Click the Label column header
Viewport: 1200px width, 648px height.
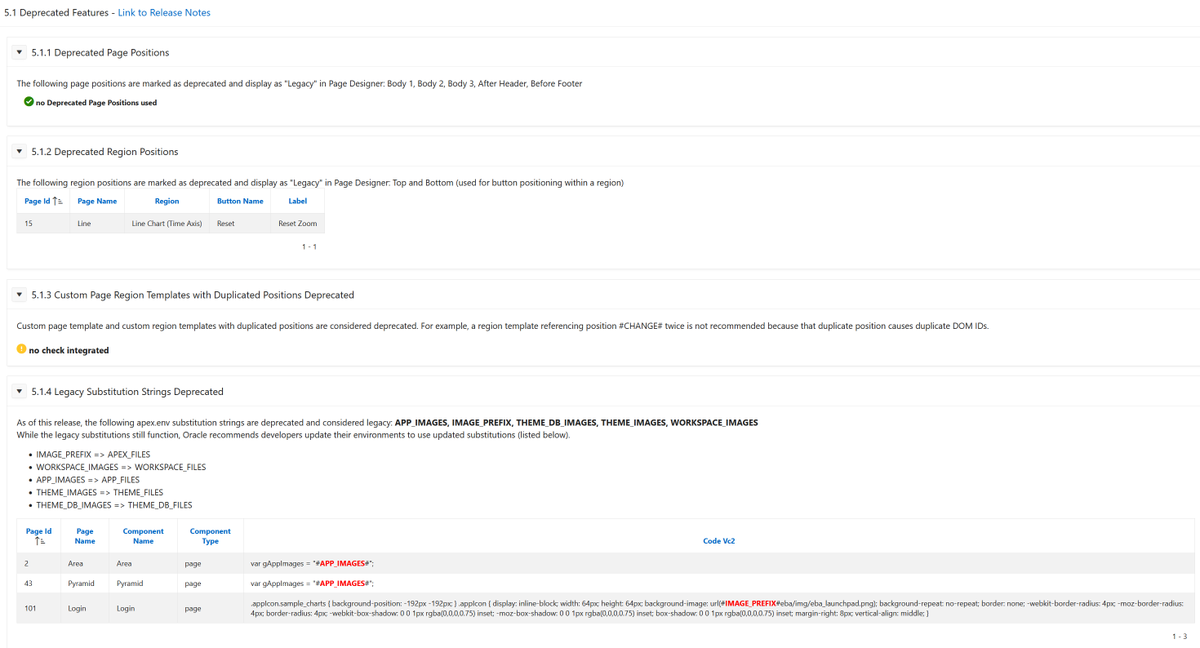[x=298, y=201]
